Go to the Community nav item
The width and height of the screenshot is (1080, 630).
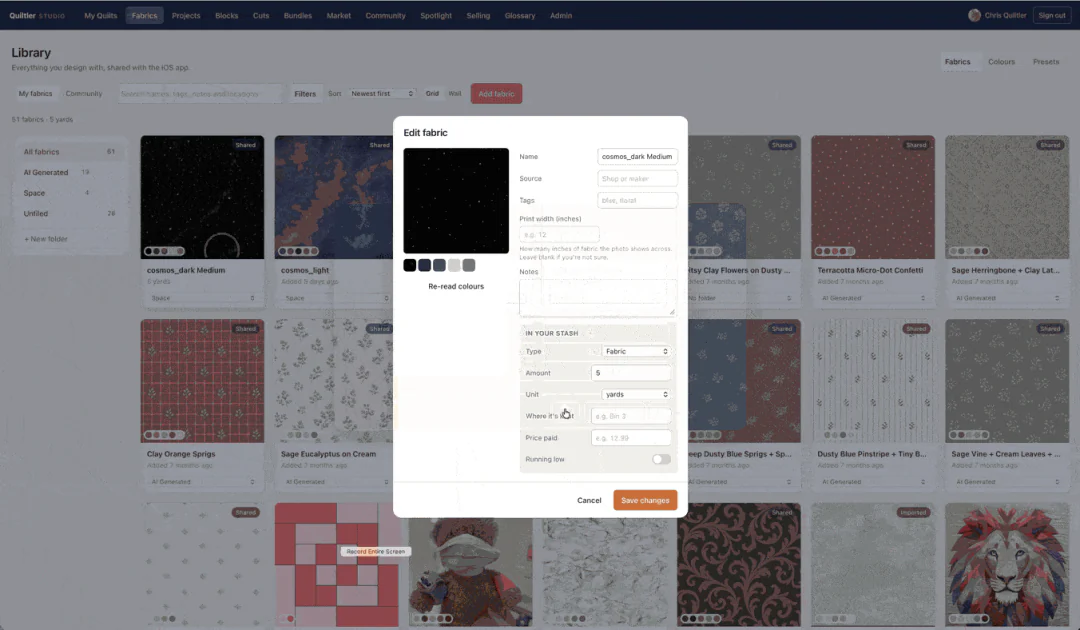click(x=385, y=15)
